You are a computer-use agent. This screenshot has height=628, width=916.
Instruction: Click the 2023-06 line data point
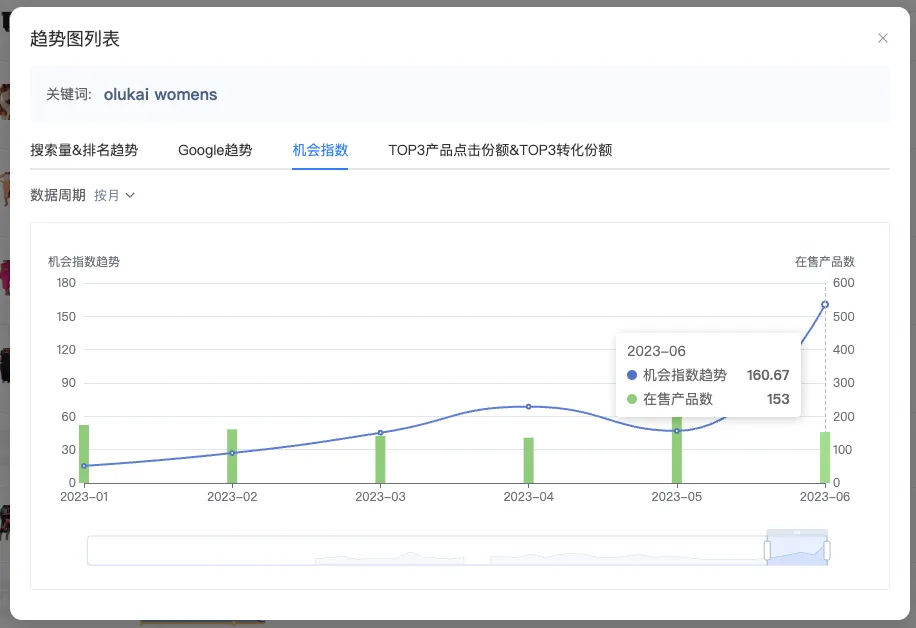(825, 304)
